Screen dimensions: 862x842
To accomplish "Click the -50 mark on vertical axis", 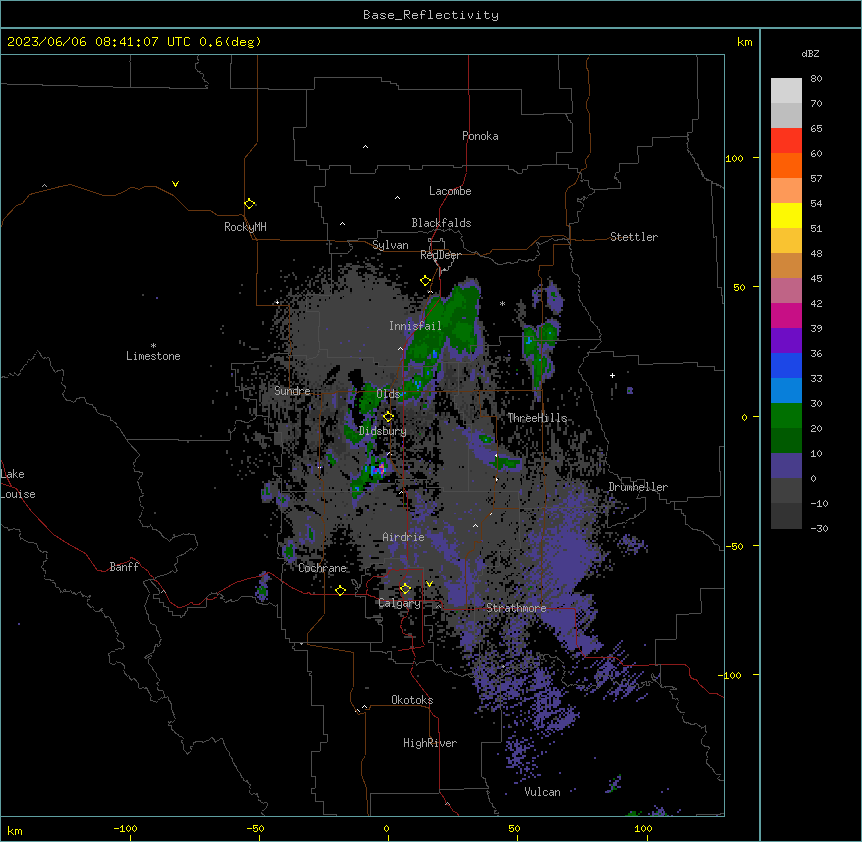I will click(x=734, y=546).
